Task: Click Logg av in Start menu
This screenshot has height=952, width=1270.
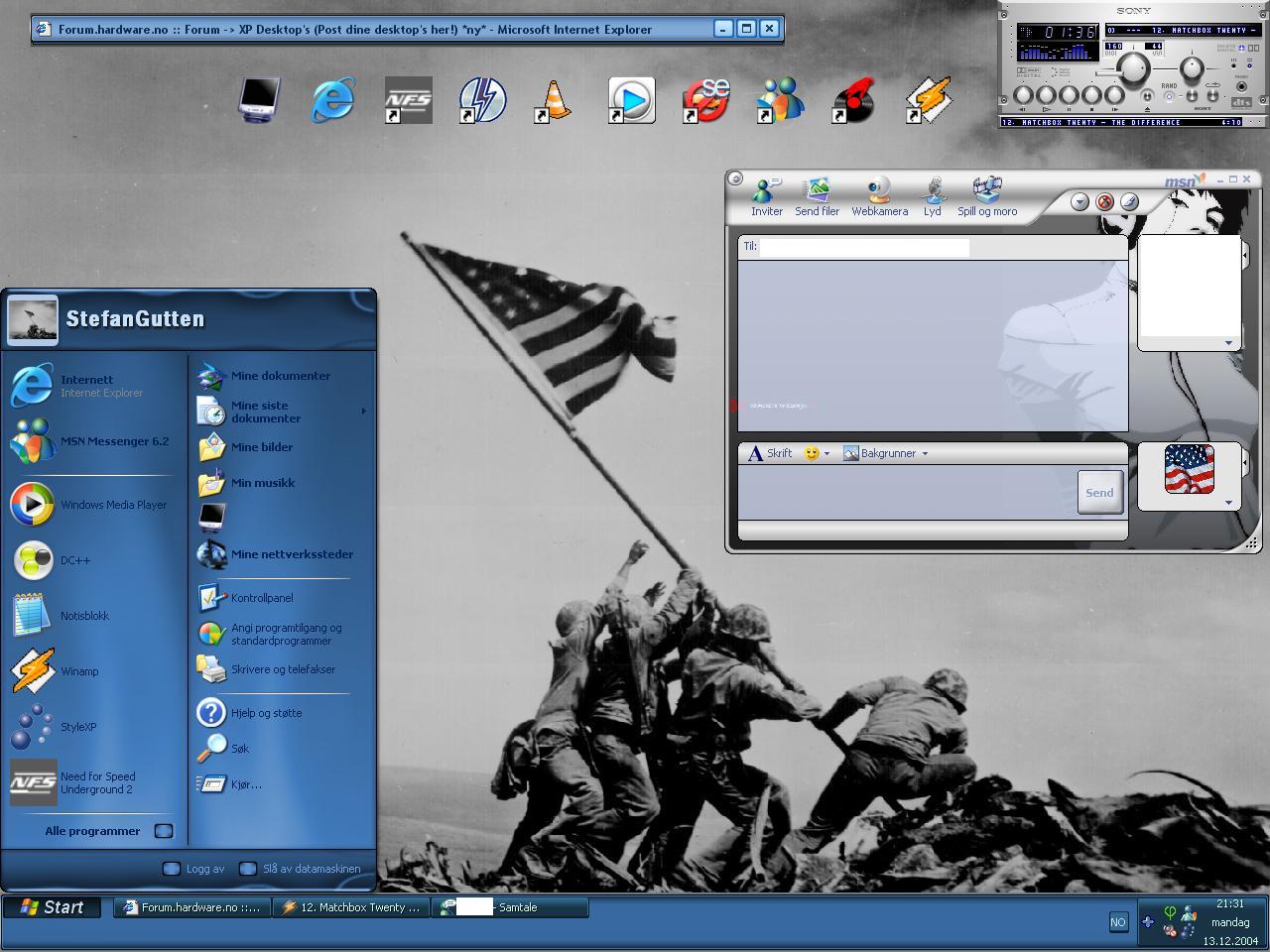Action: (x=193, y=869)
